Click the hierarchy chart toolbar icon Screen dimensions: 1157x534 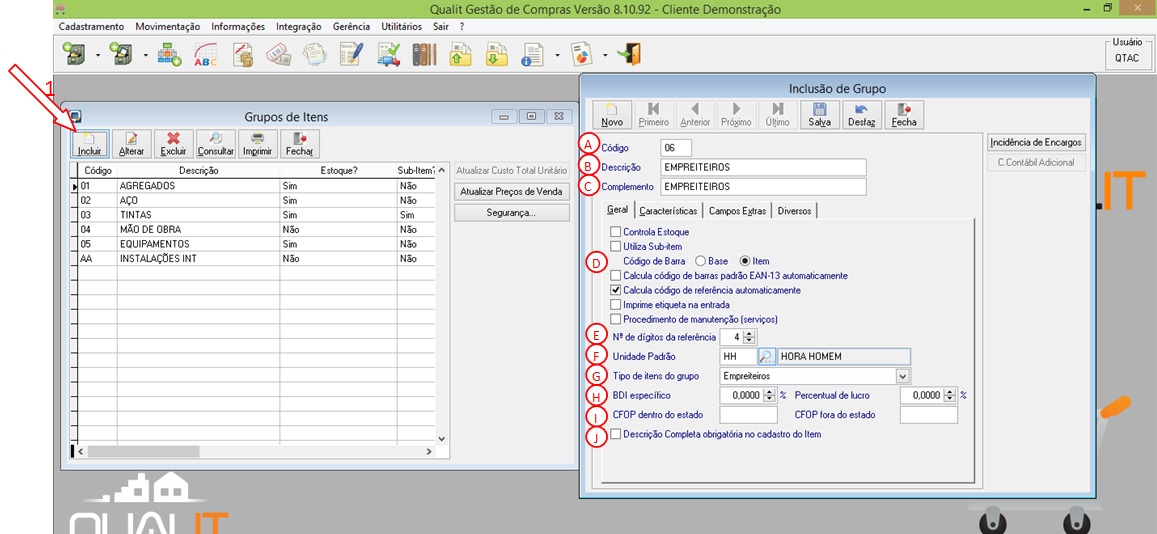(170, 55)
